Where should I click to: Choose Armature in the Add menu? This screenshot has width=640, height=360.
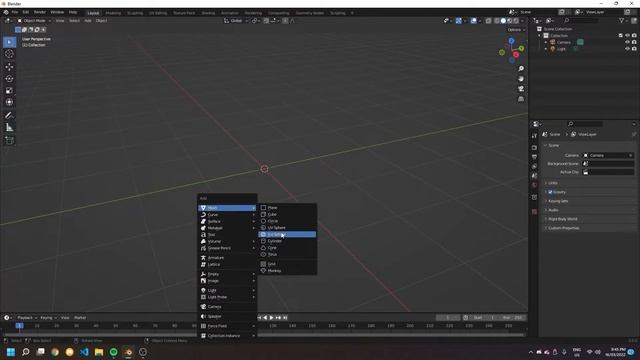pos(227,258)
